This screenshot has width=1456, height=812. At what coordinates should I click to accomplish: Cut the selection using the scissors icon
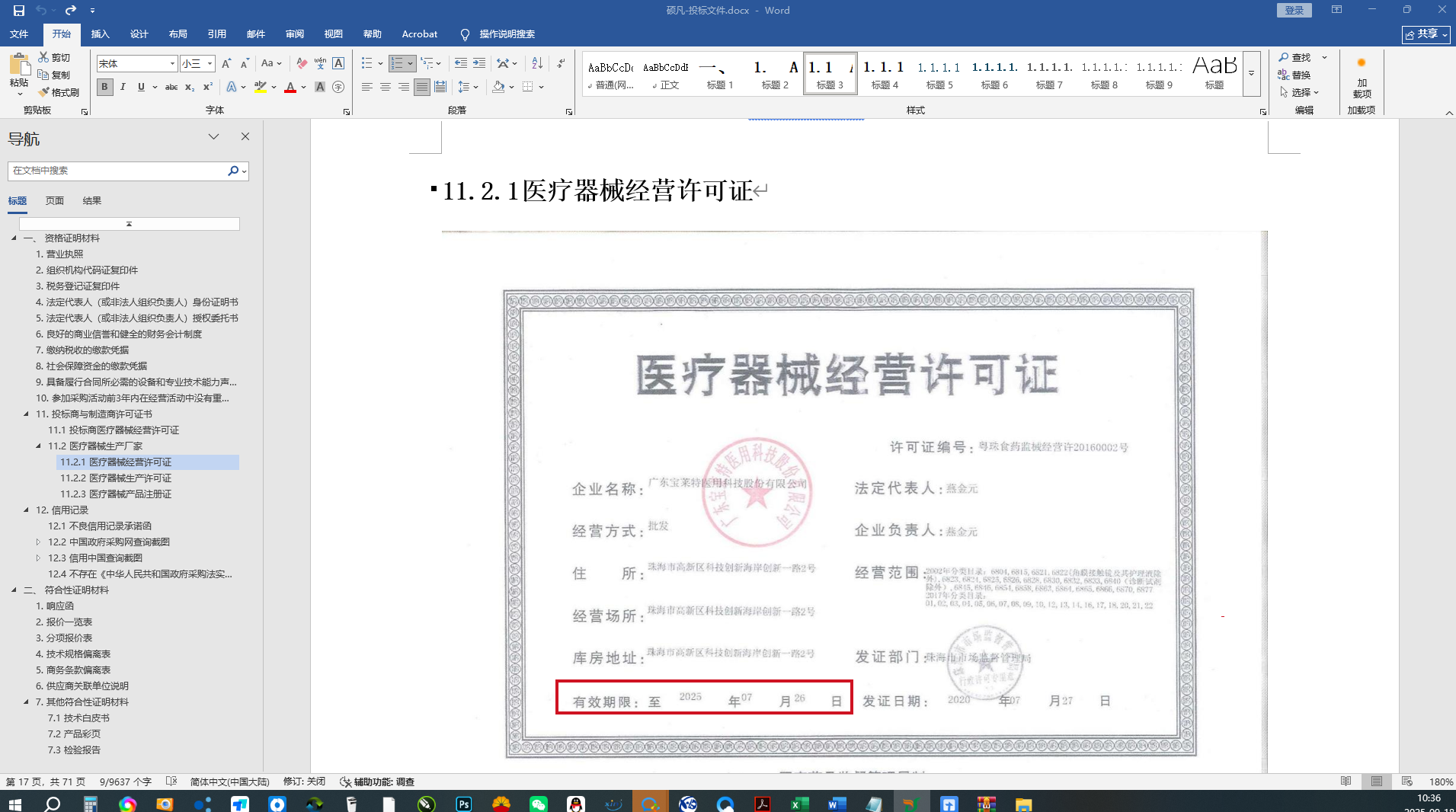pos(54,57)
